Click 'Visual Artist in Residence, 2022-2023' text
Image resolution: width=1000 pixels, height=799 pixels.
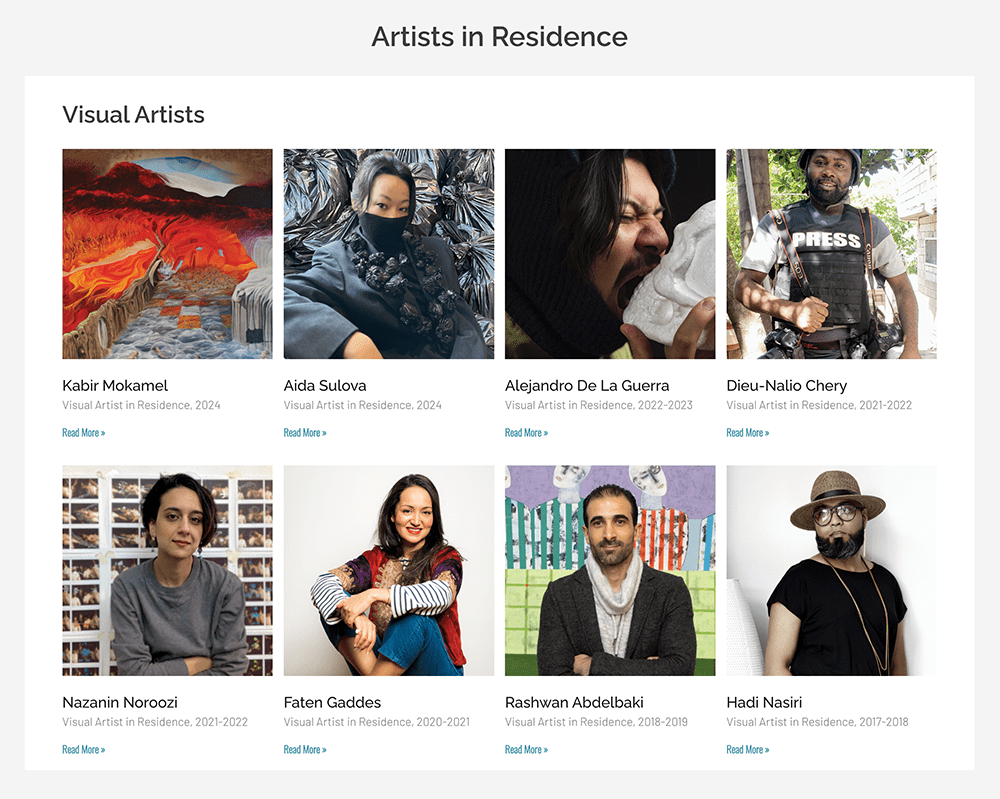tap(599, 405)
